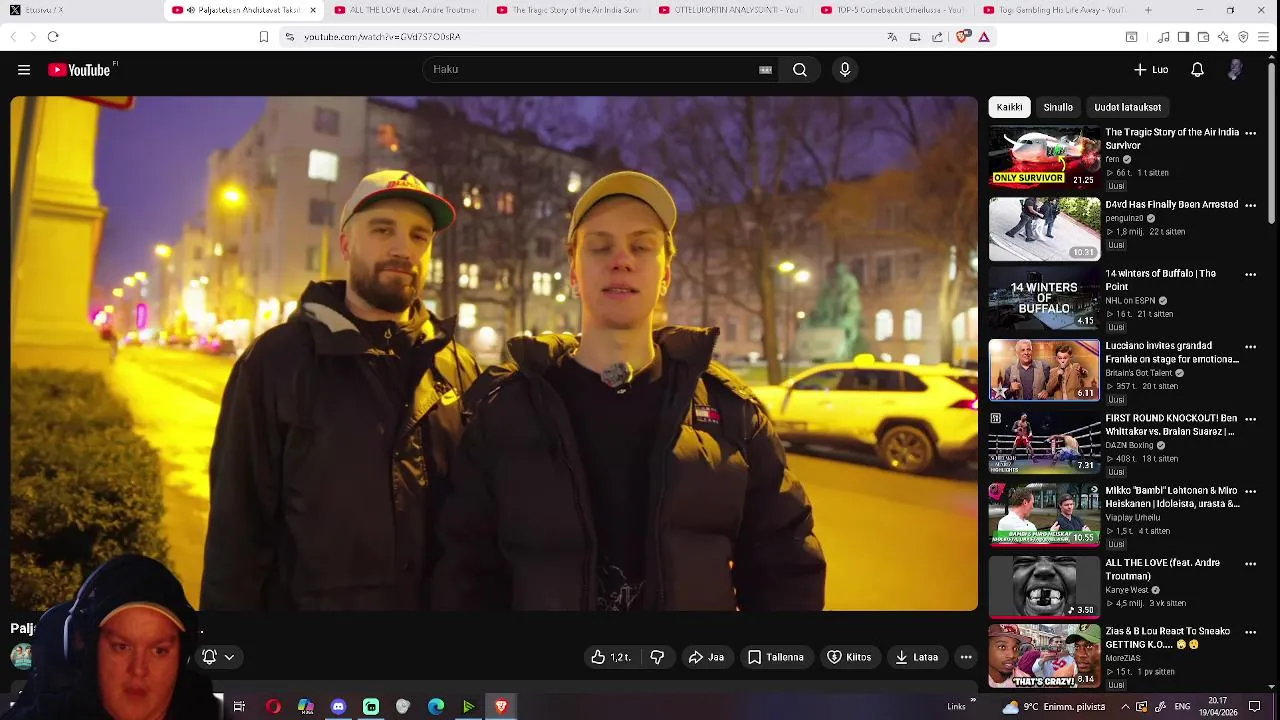Viewport: 1280px width, 720px height.
Task: Save the video with Tallenna button
Action: [776, 657]
